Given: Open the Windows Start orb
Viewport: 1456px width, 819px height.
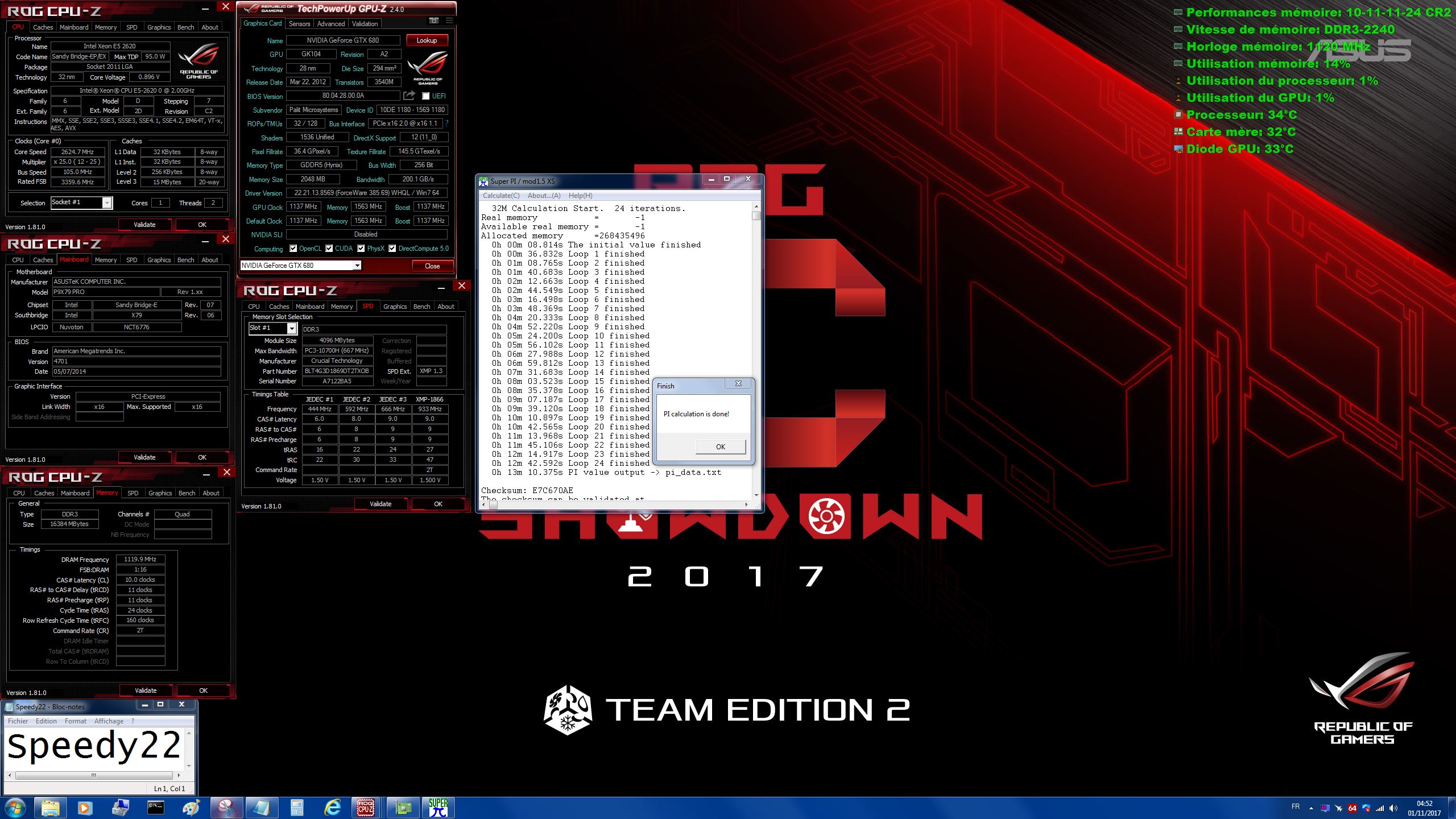Looking at the screenshot, I should [15, 808].
